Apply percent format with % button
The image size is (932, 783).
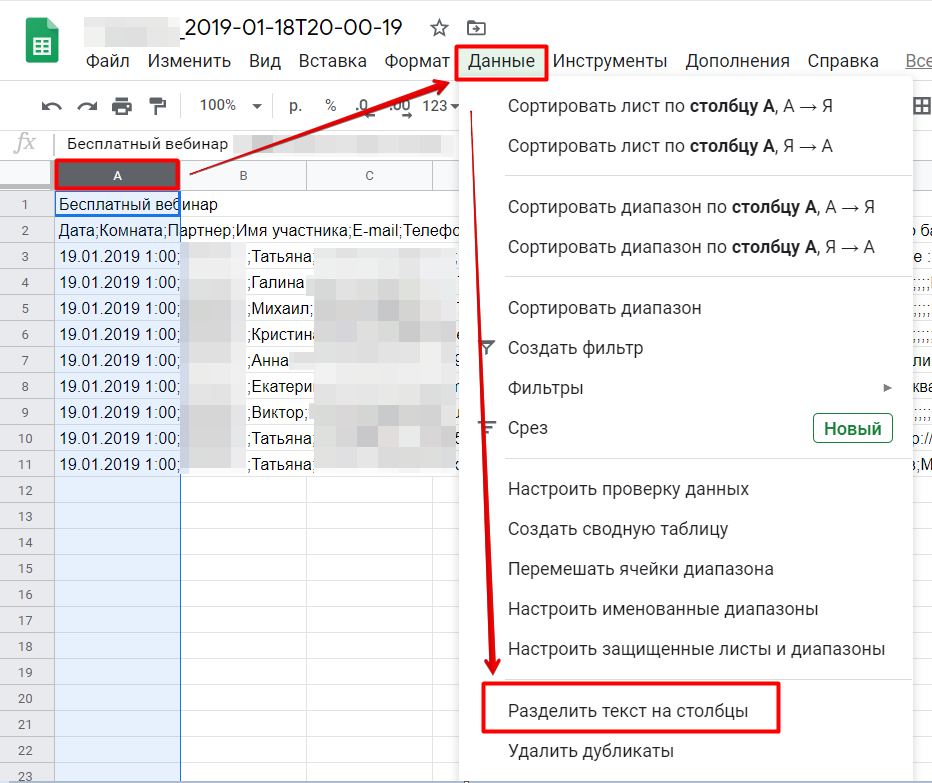click(330, 106)
